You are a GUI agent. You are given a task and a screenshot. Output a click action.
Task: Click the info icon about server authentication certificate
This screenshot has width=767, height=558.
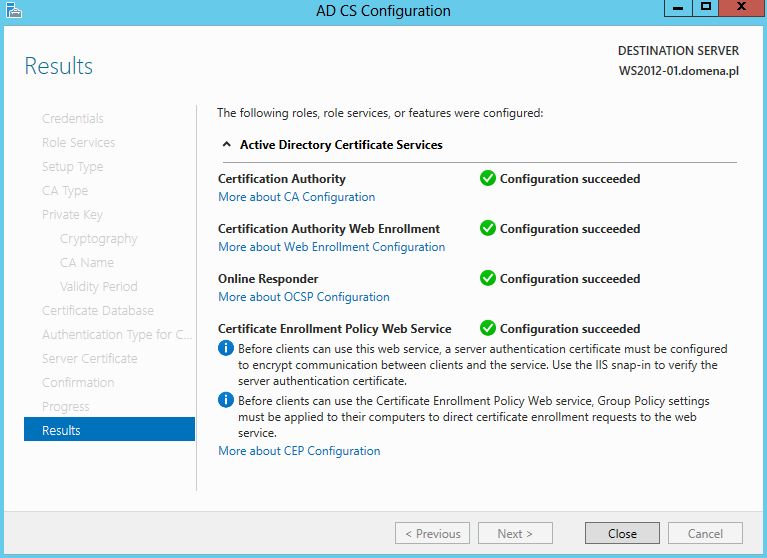tap(226, 349)
